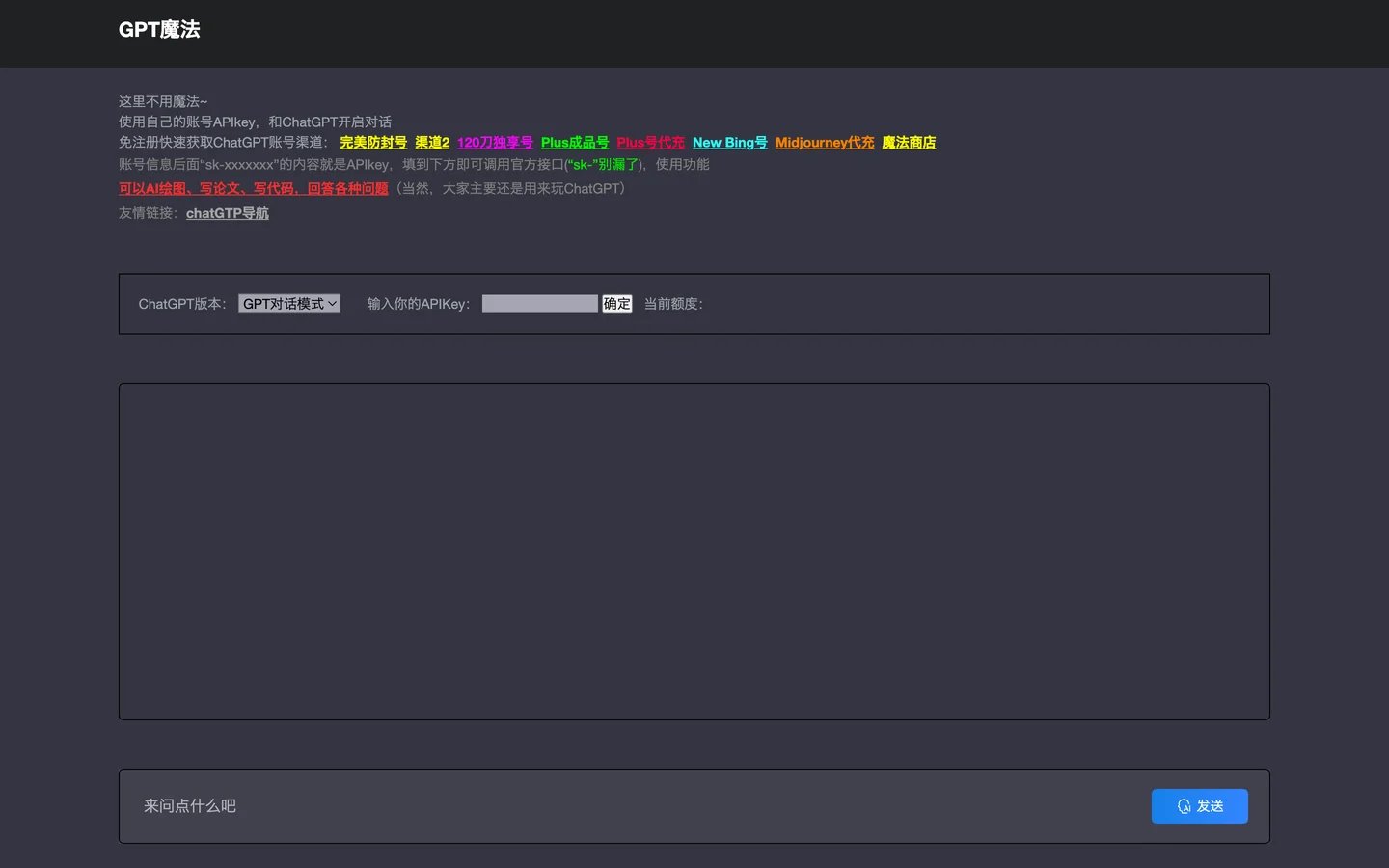Open the 魔法商店 link
The image size is (1389, 868).
click(x=909, y=143)
